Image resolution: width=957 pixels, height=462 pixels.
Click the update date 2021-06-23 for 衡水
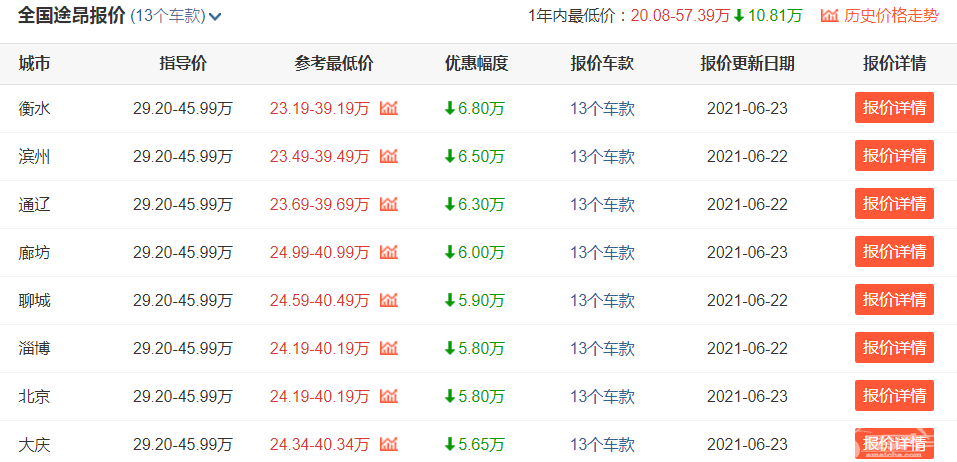(x=748, y=109)
